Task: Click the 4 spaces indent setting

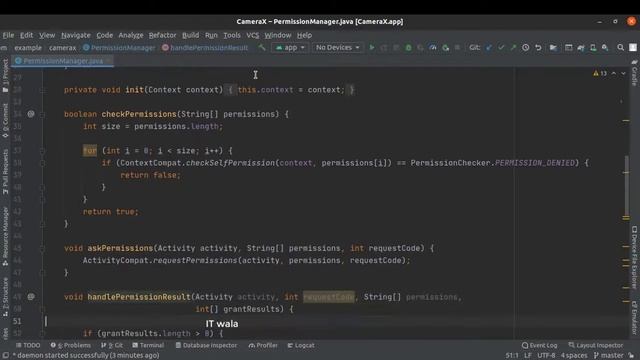Action: click(x=574, y=355)
